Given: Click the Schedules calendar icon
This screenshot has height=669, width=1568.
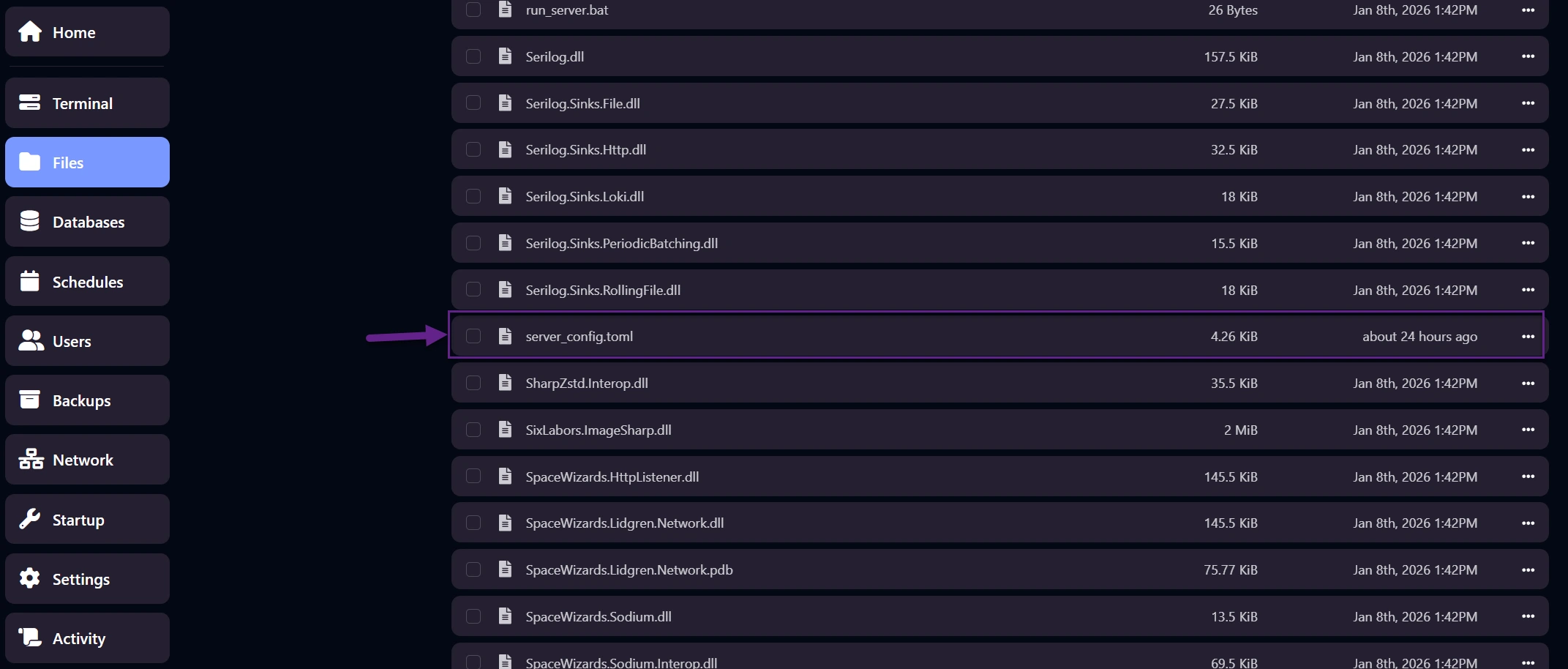Looking at the screenshot, I should [x=30, y=282].
